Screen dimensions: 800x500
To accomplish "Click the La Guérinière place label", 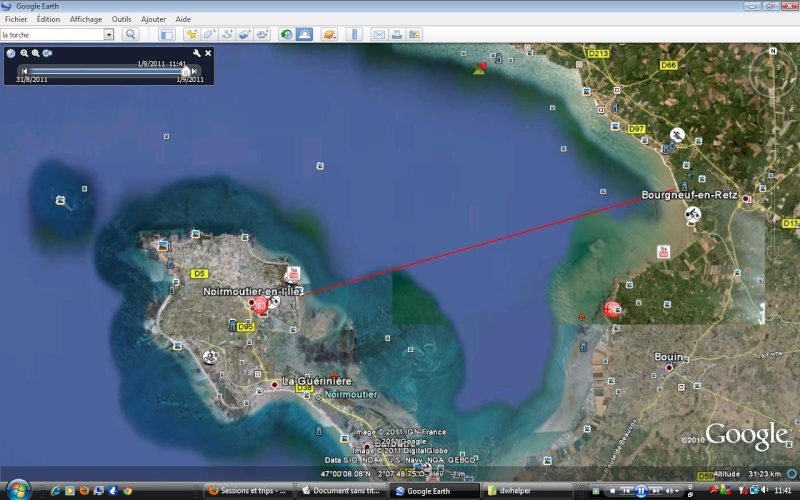I will (317, 381).
